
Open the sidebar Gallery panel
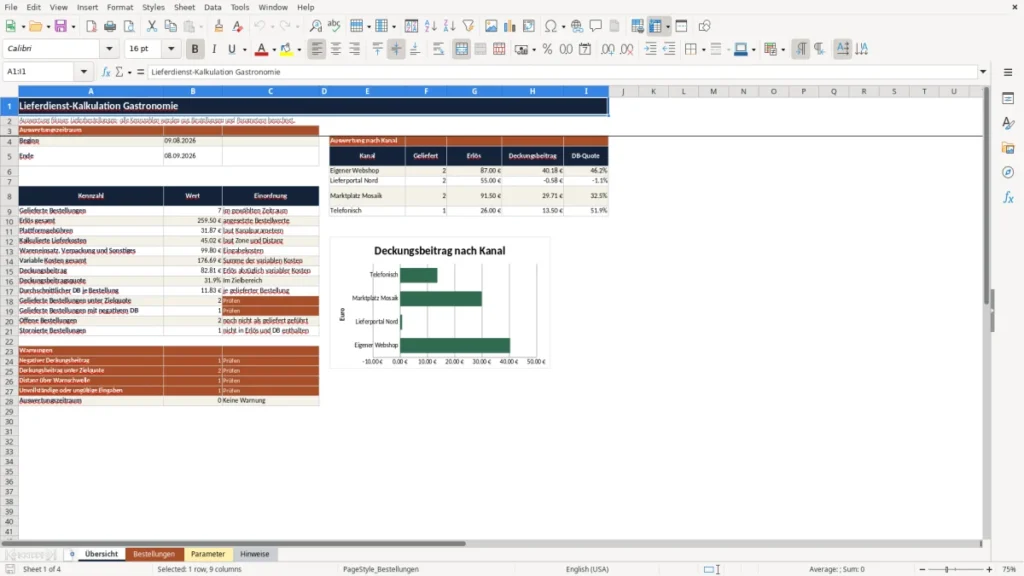(1008, 148)
